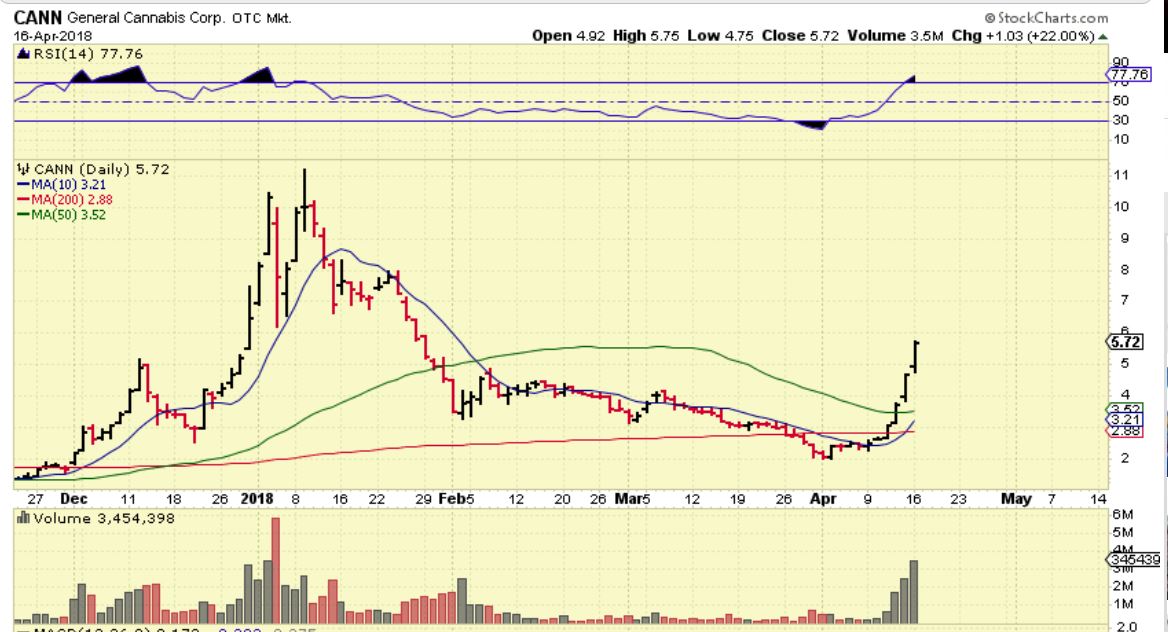Screen dimensions: 1168x632
Task: Click the 1M volume axis label
Action: (1123, 604)
